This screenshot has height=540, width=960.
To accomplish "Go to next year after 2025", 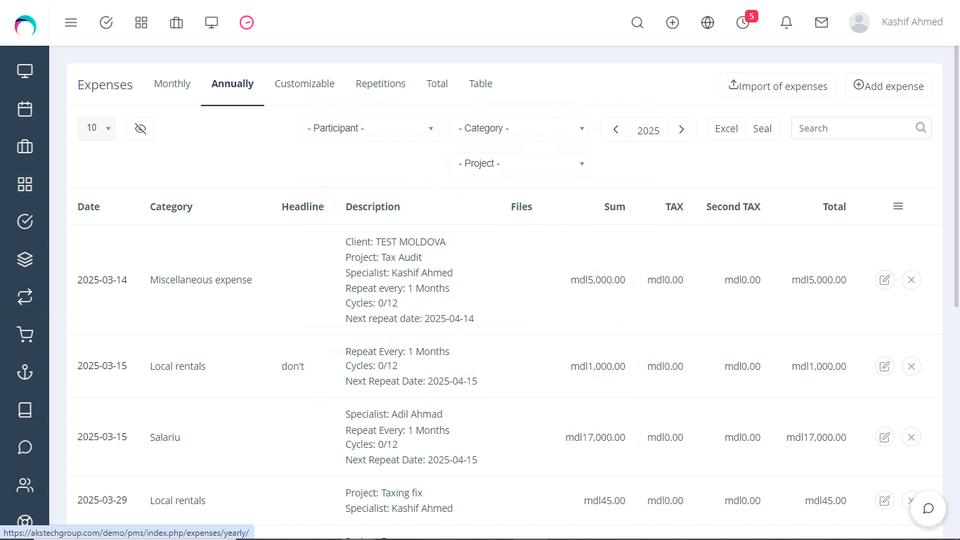I will [x=681, y=130].
